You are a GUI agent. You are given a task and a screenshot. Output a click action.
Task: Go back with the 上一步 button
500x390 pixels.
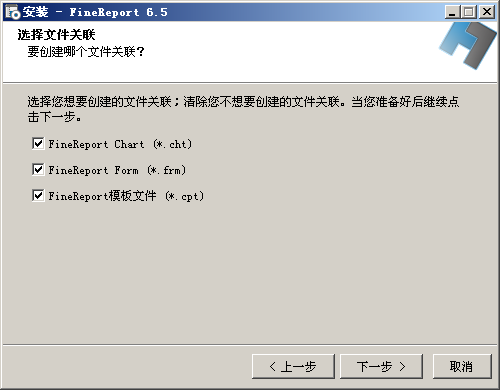click(x=293, y=367)
